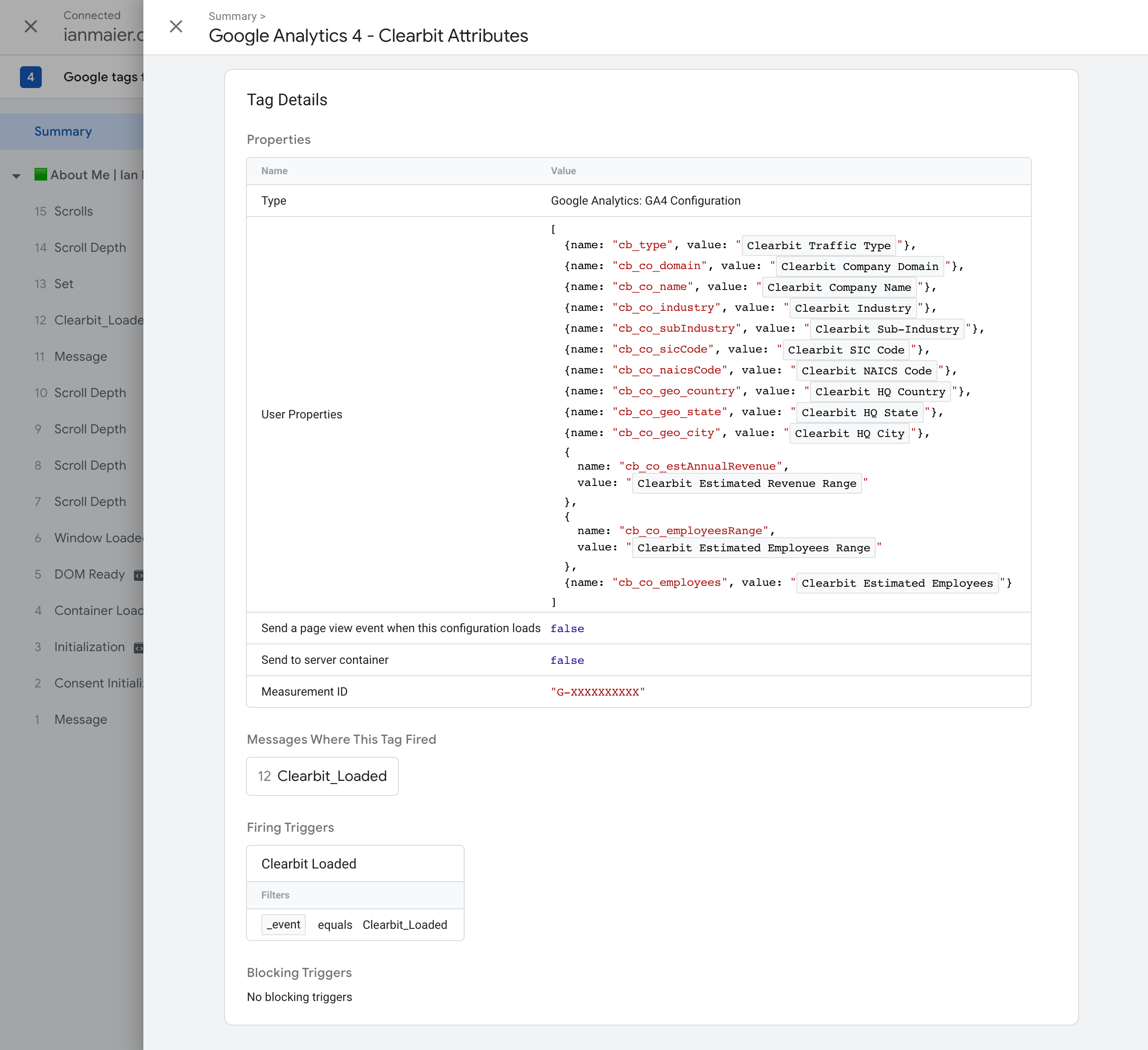The image size is (1148, 1050).
Task: Select event 1 Message
Action: point(72,720)
